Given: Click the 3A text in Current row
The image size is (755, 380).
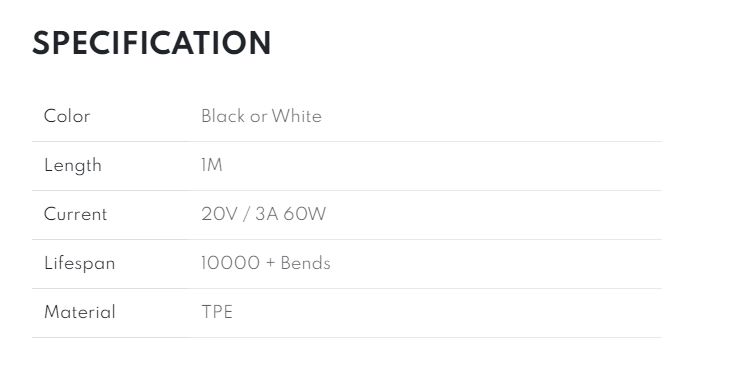Looking at the screenshot, I should 267,214.
